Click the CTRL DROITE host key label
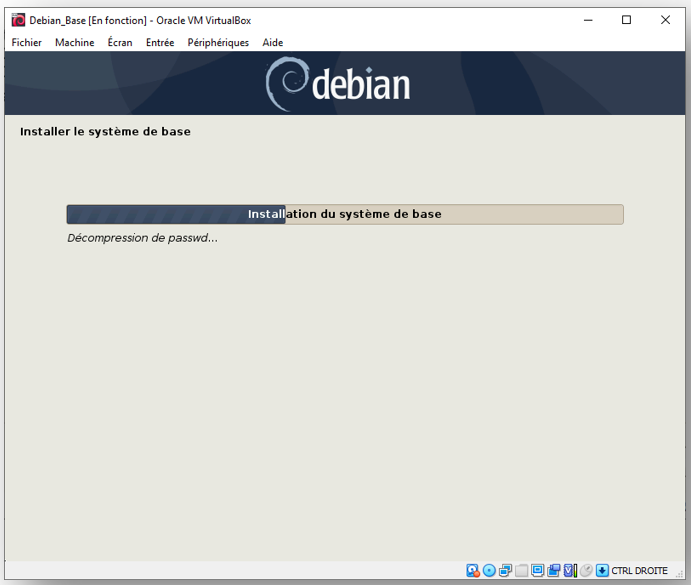This screenshot has height=585, width=691. click(x=639, y=570)
